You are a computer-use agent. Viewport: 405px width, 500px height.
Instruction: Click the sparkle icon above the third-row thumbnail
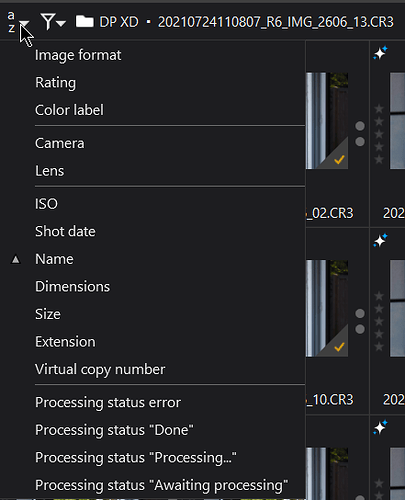pos(380,428)
